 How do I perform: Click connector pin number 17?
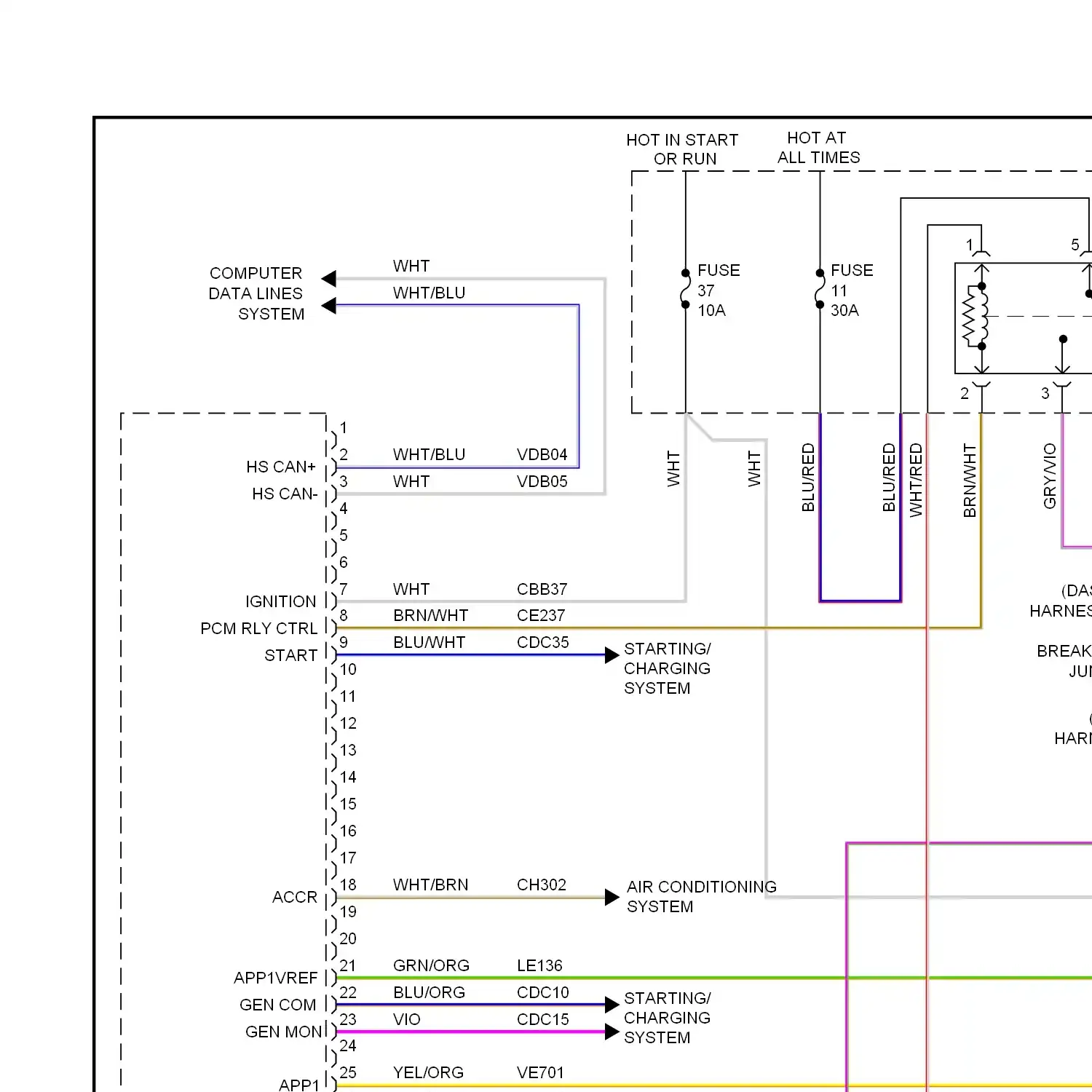(x=348, y=858)
